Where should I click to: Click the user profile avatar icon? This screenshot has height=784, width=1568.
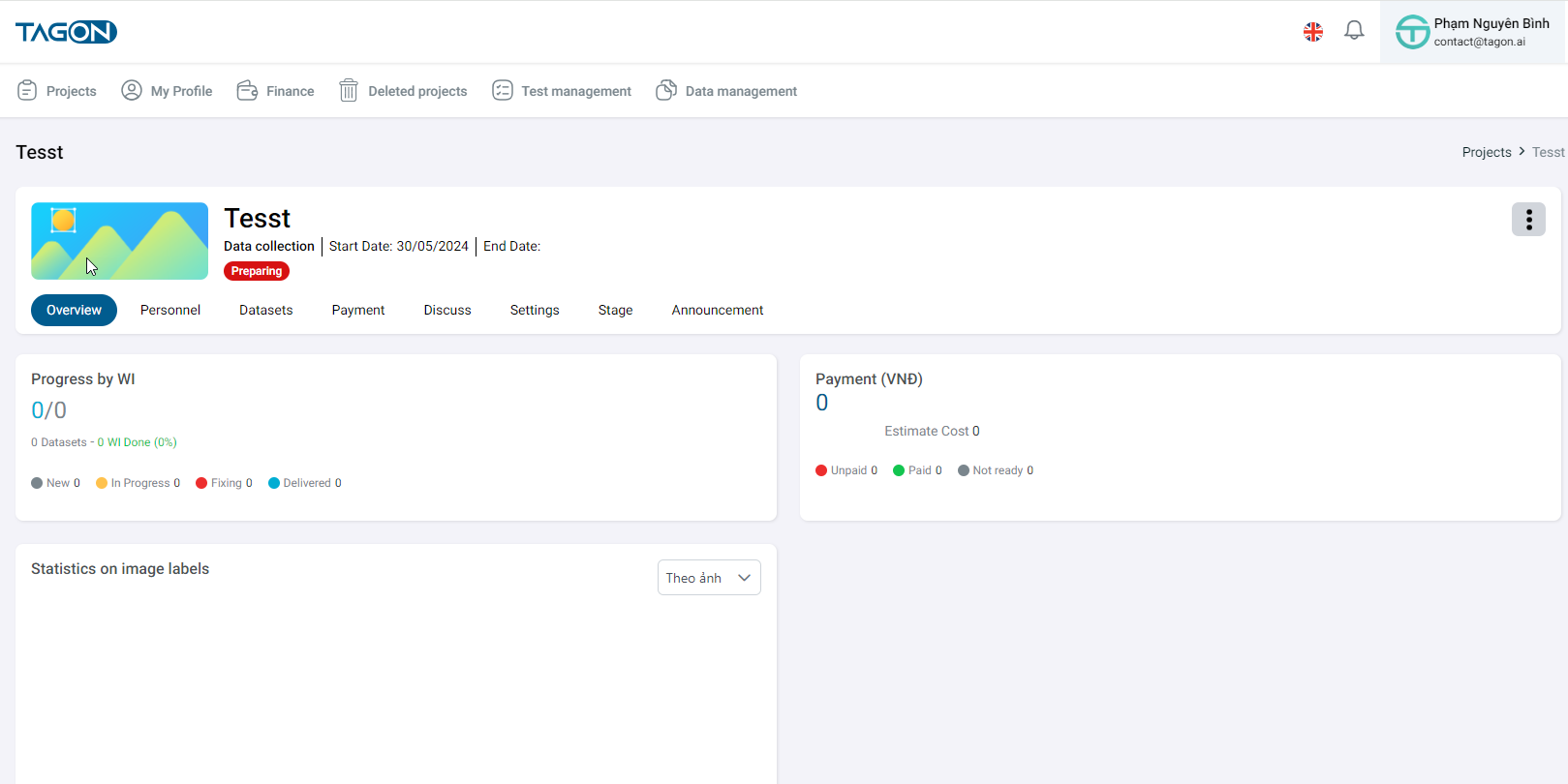[1412, 32]
